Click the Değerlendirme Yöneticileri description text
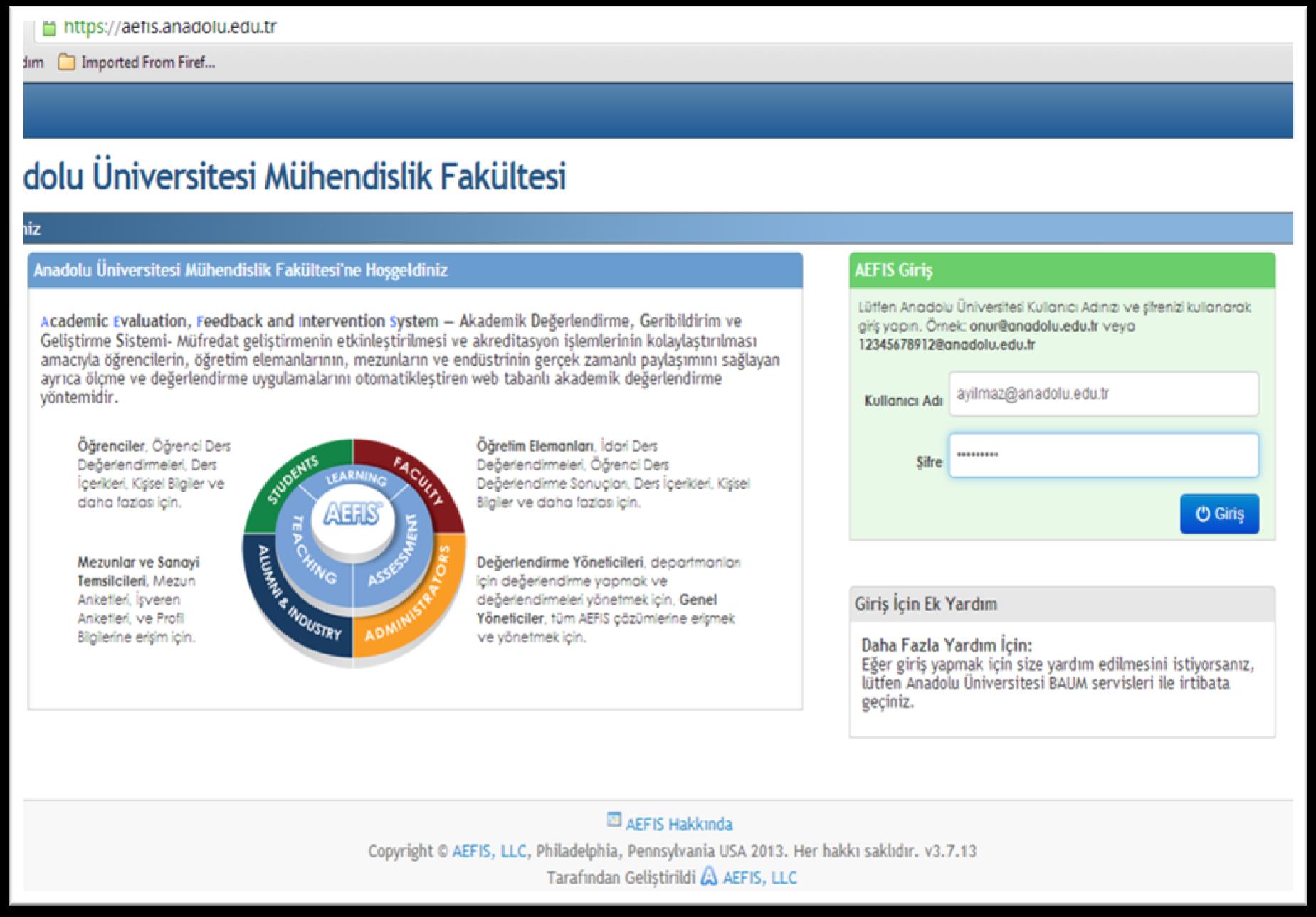Viewport: 1316px width, 917px height. (609, 599)
